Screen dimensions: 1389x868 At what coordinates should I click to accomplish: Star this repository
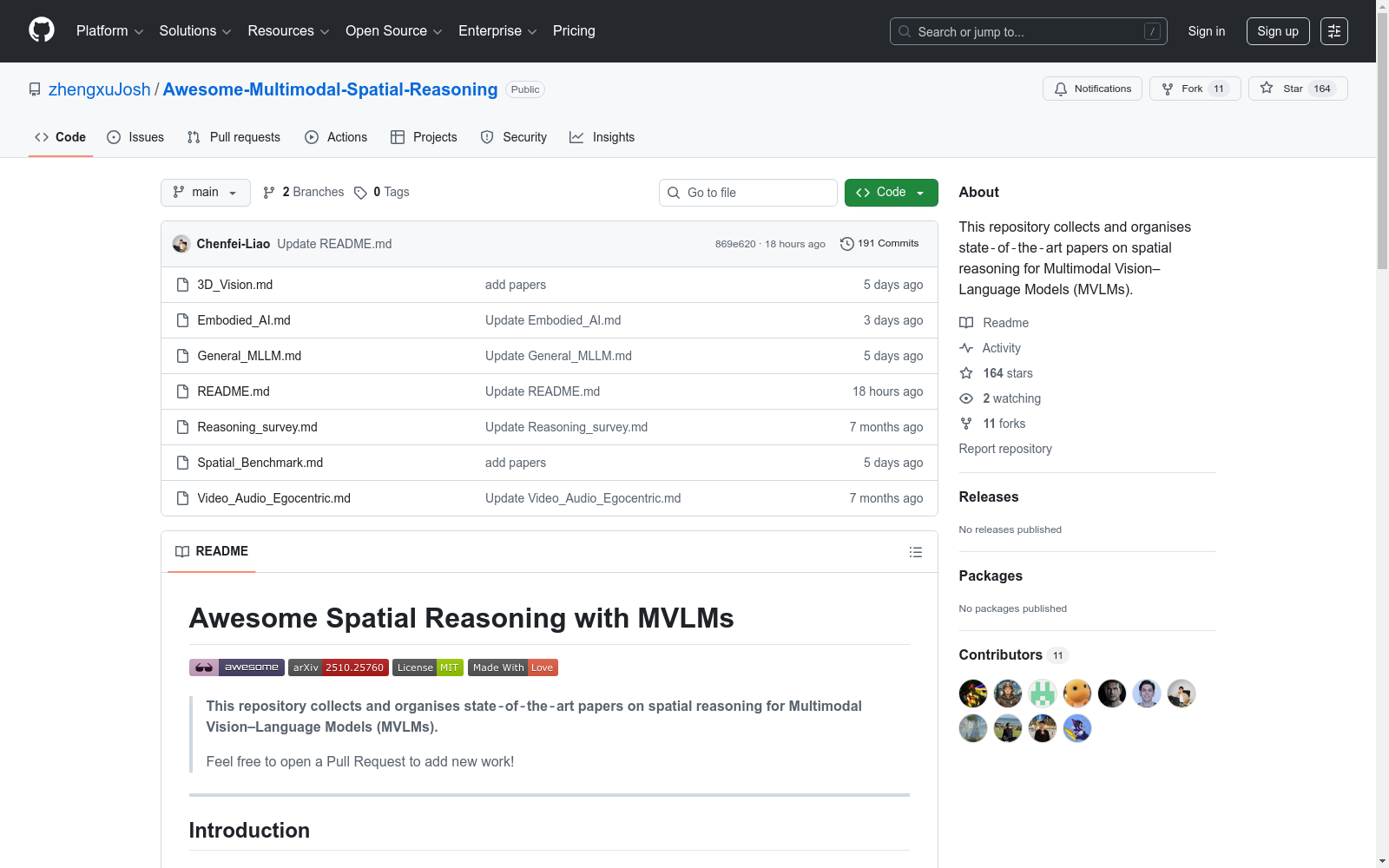pyautogui.click(x=1297, y=89)
